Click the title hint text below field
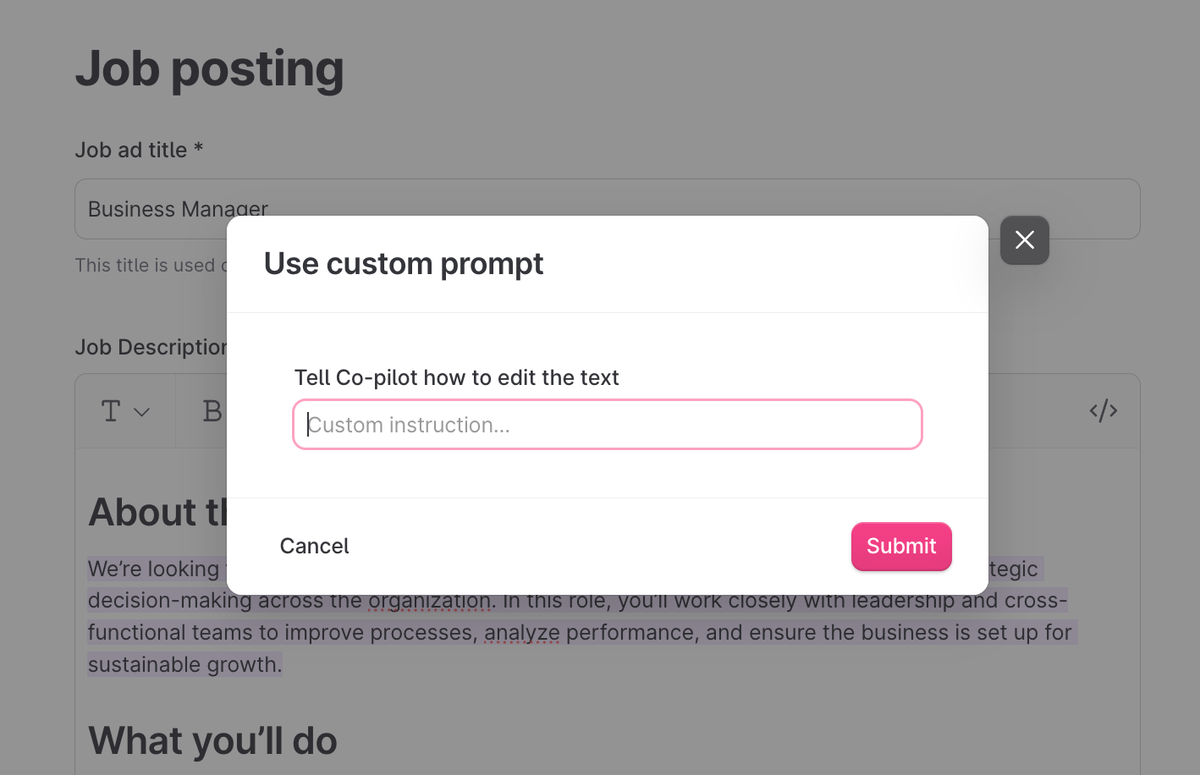1200x775 pixels. [x=145, y=265]
